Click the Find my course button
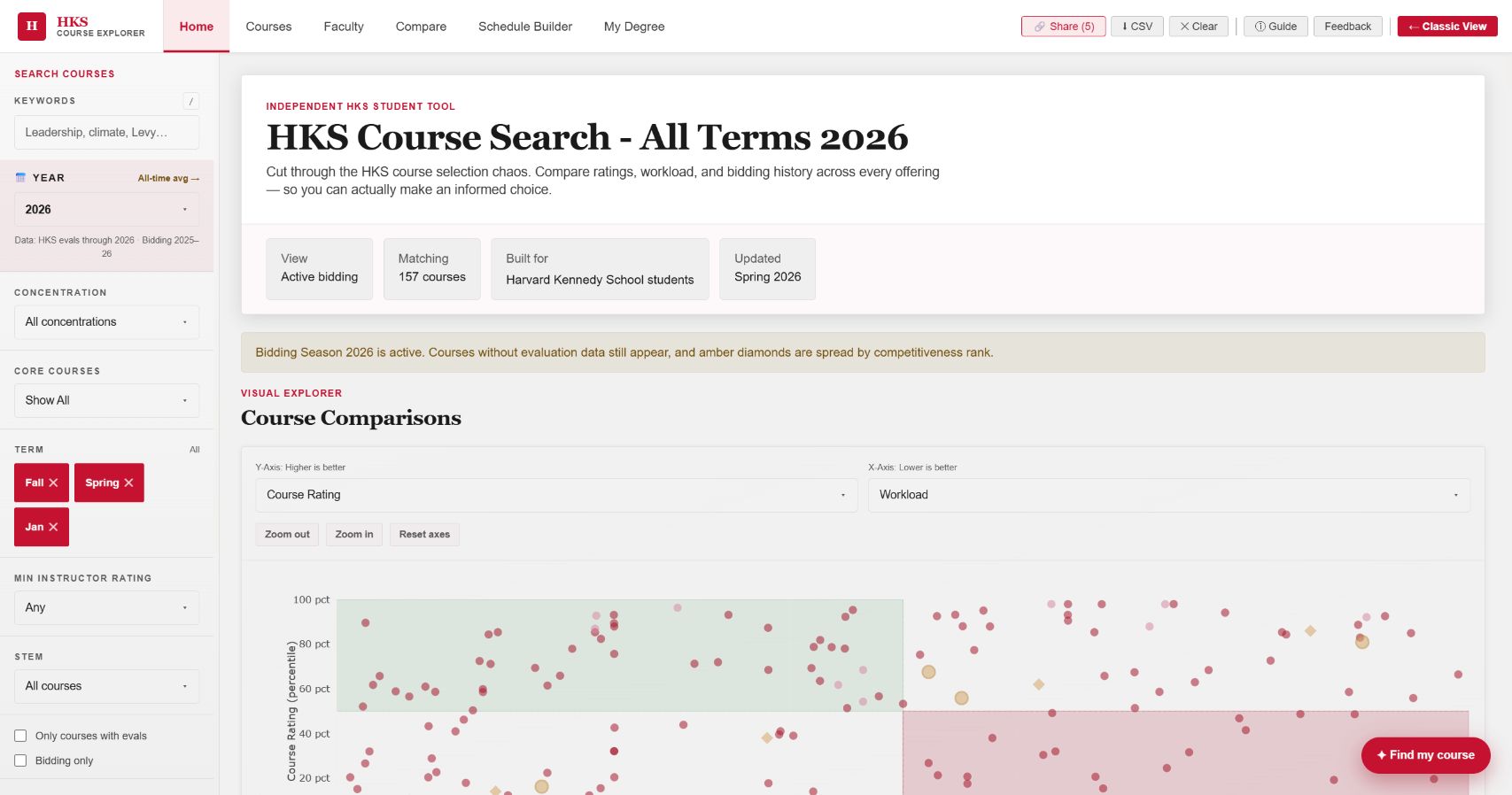Viewport: 1512px width, 795px height. point(1426,755)
